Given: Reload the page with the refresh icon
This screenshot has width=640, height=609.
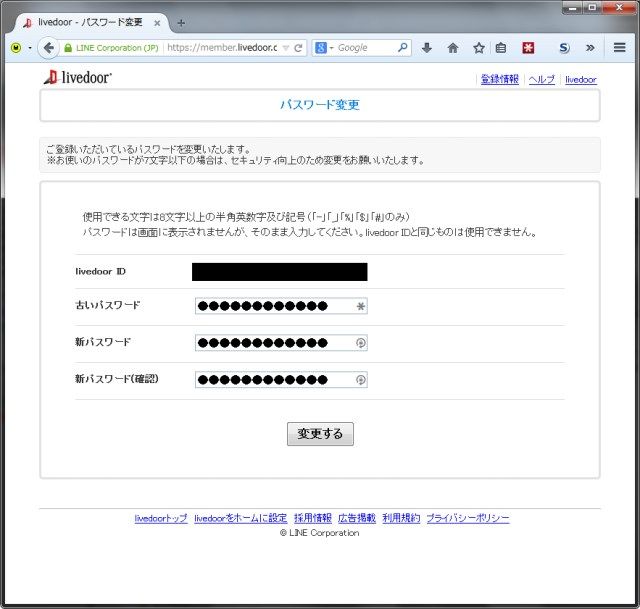Looking at the screenshot, I should point(298,48).
